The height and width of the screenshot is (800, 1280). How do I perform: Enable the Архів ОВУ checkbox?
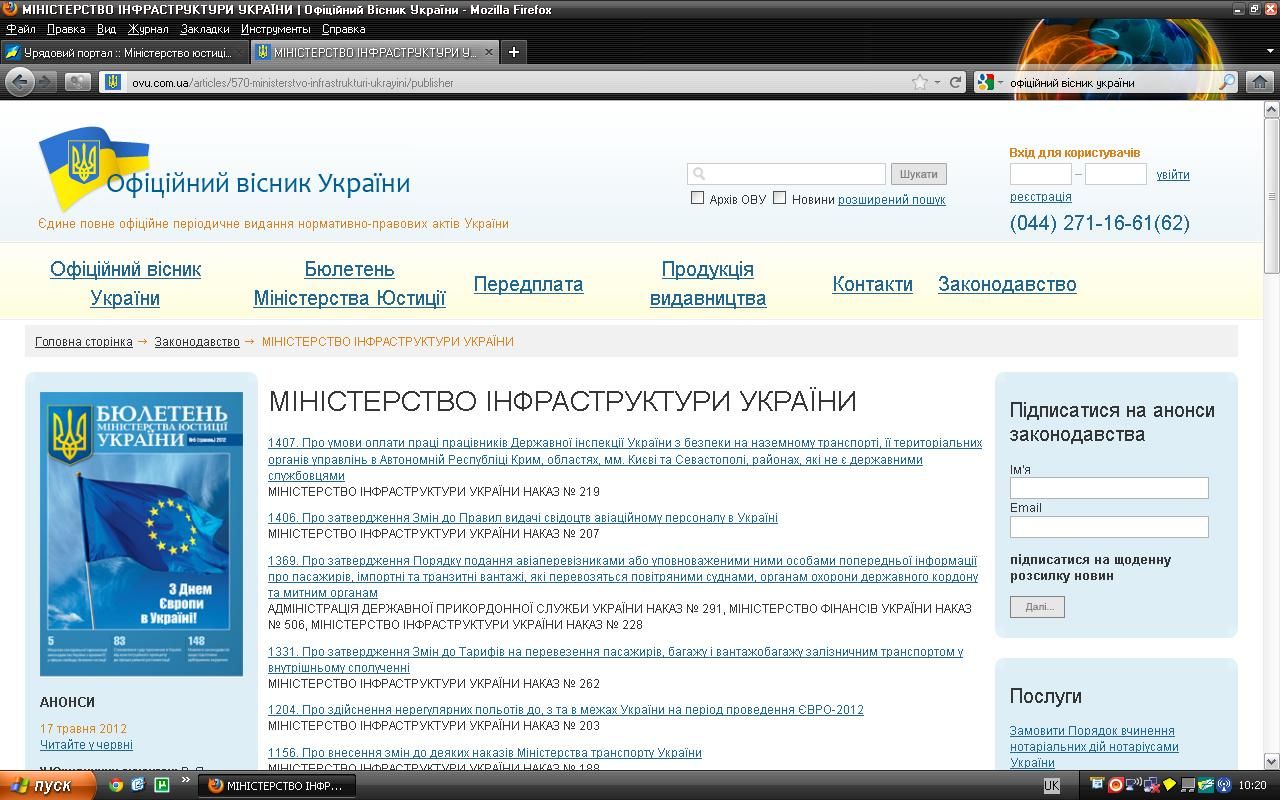(x=698, y=198)
